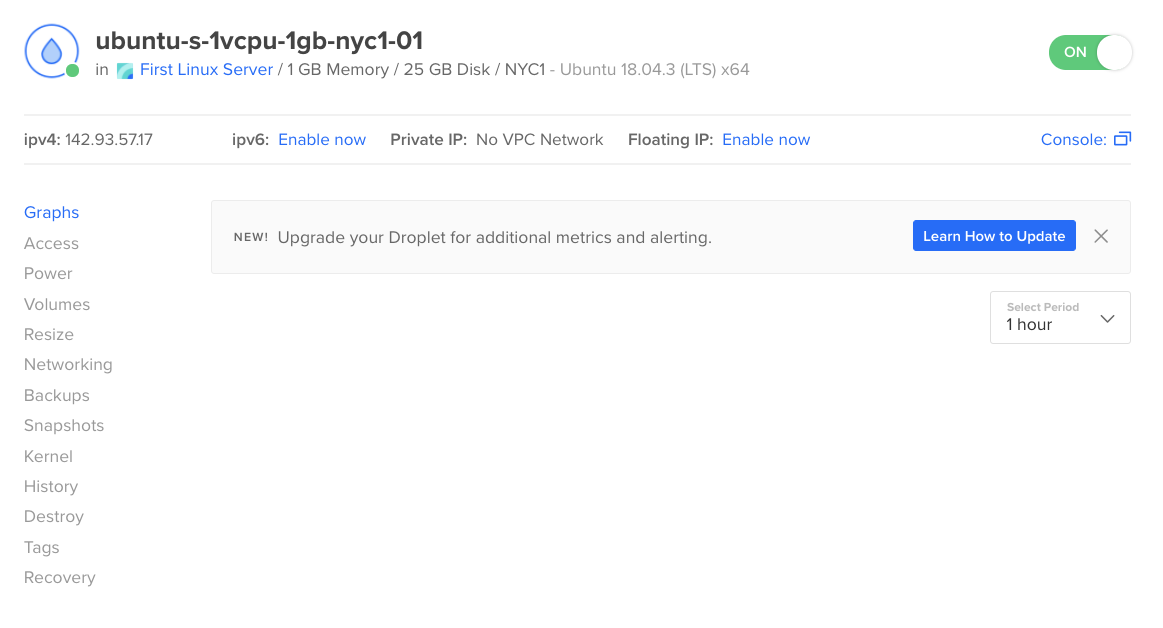Select Volumes in the sidebar
Screen dimensions: 1163x628
point(57,304)
